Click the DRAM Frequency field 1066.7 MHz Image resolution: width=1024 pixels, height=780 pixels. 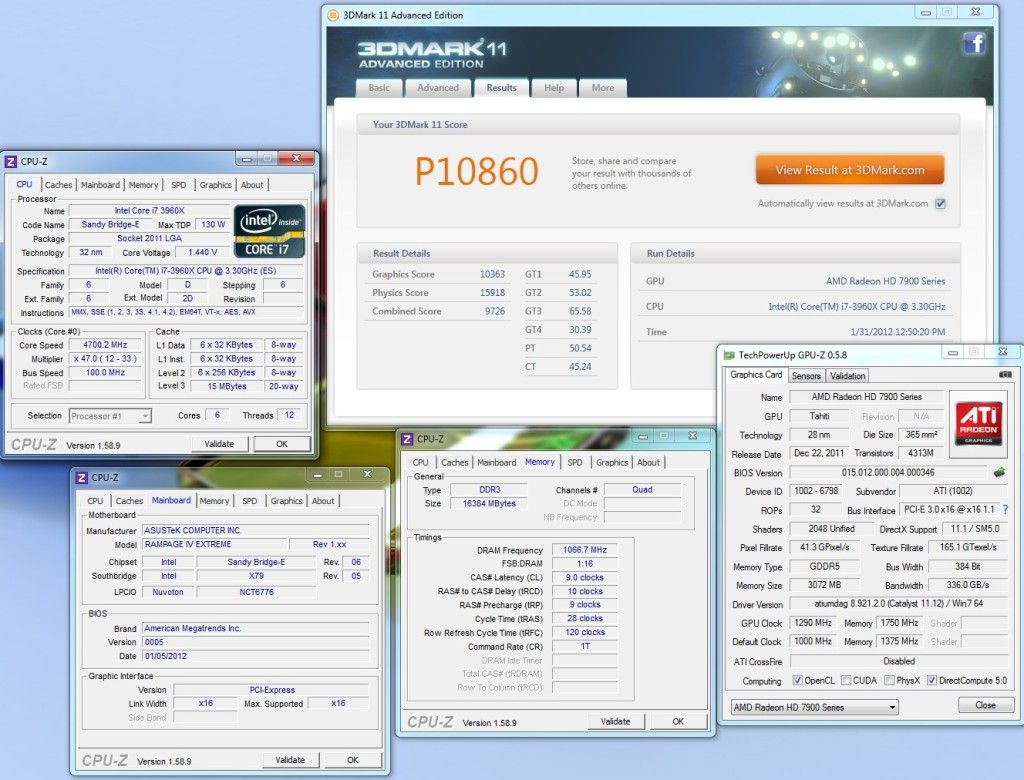584,550
